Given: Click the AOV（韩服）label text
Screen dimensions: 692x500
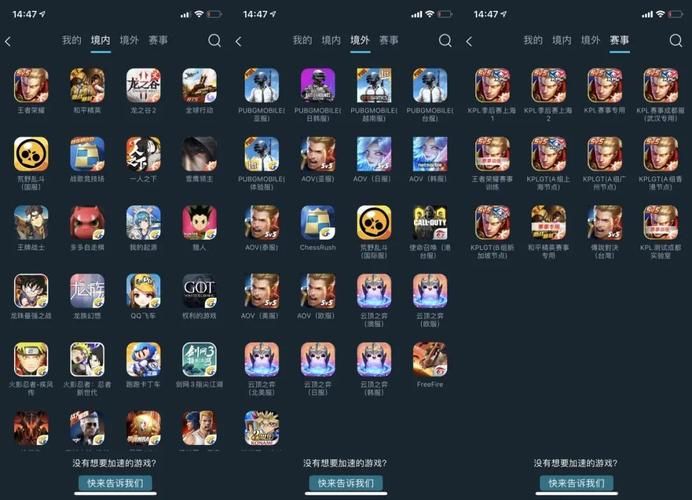Looking at the screenshot, I should (x=428, y=179).
